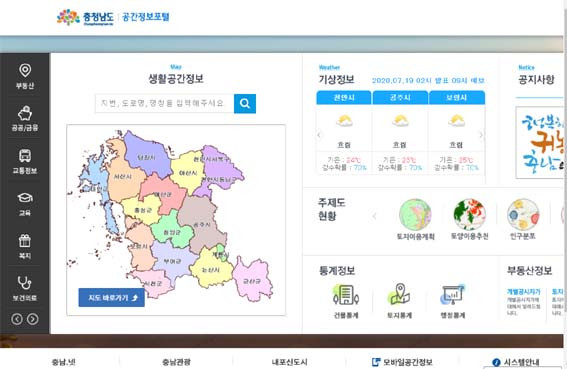Click the 지도 바로가기 button
Viewport: 567px width, 369px height.
click(x=112, y=298)
